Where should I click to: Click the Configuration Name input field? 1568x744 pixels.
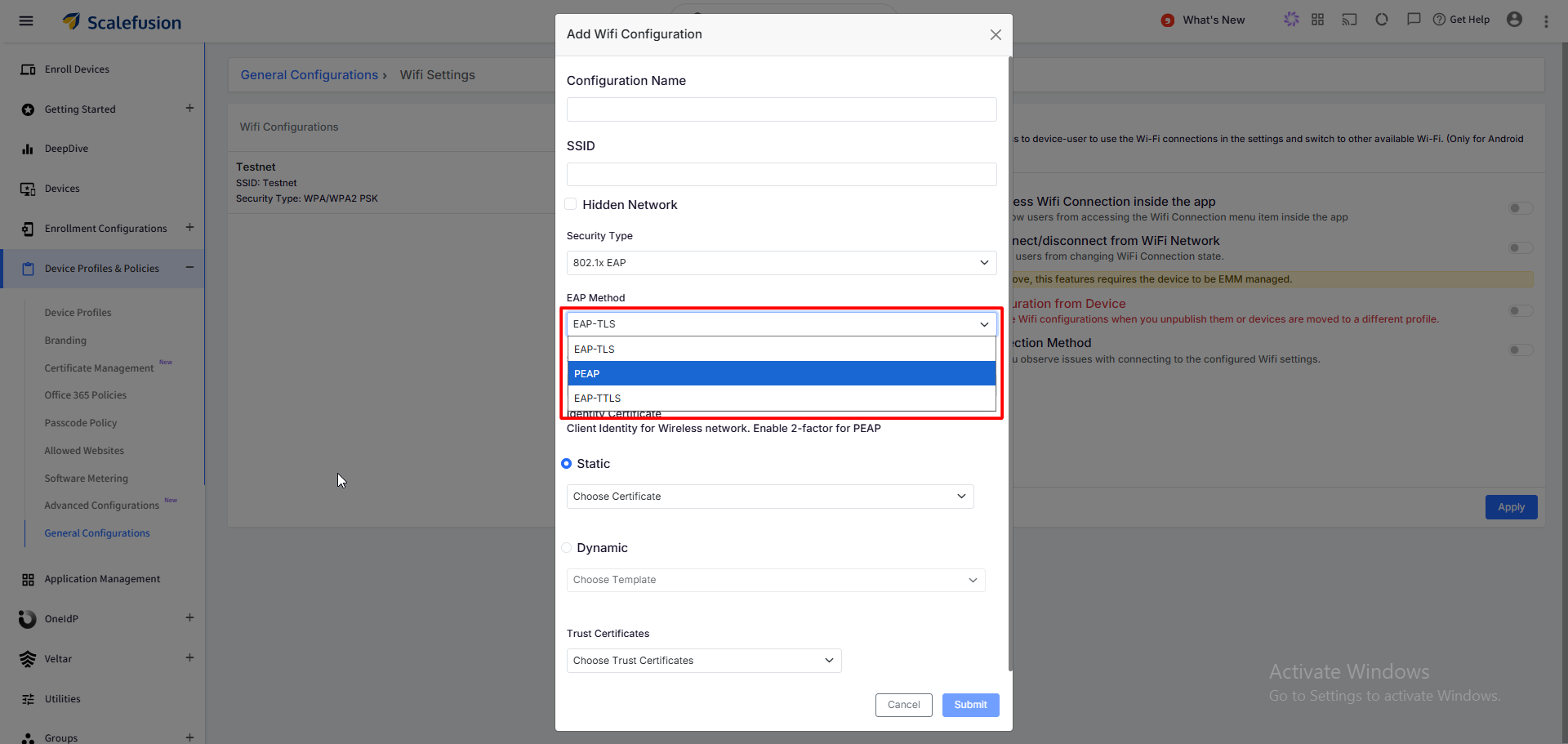coord(782,109)
